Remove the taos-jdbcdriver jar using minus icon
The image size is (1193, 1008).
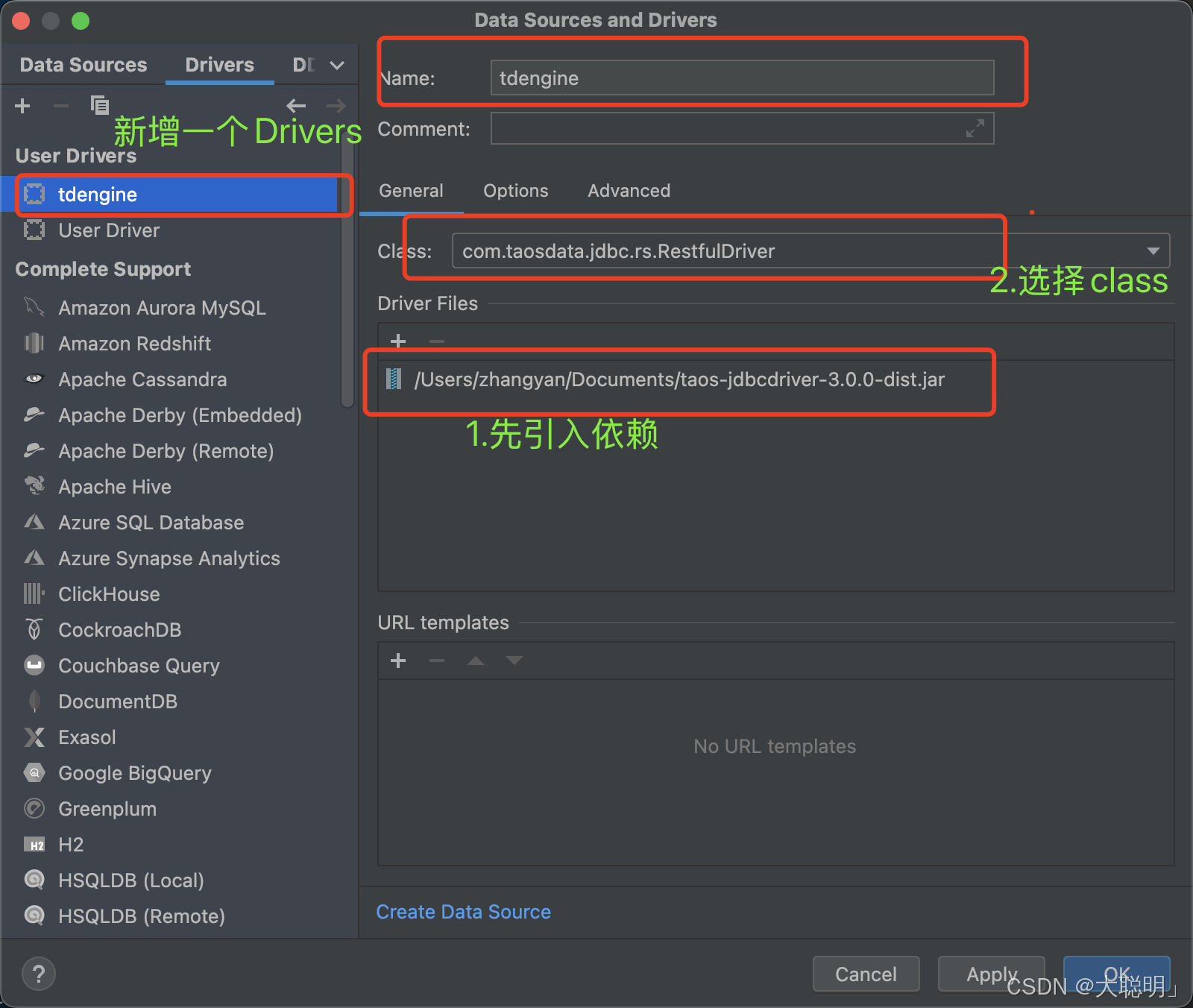[437, 341]
